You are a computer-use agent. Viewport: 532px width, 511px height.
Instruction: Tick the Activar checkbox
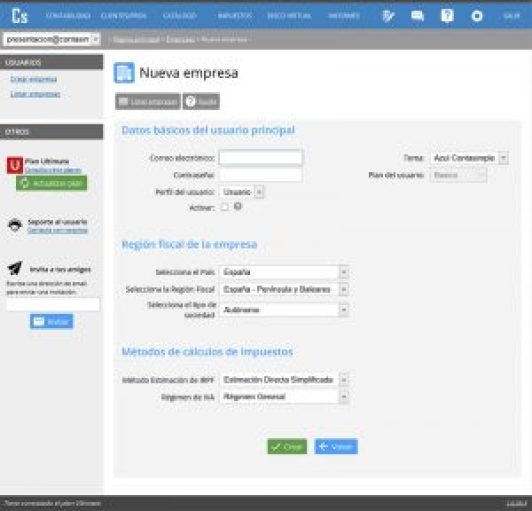pyautogui.click(x=225, y=207)
